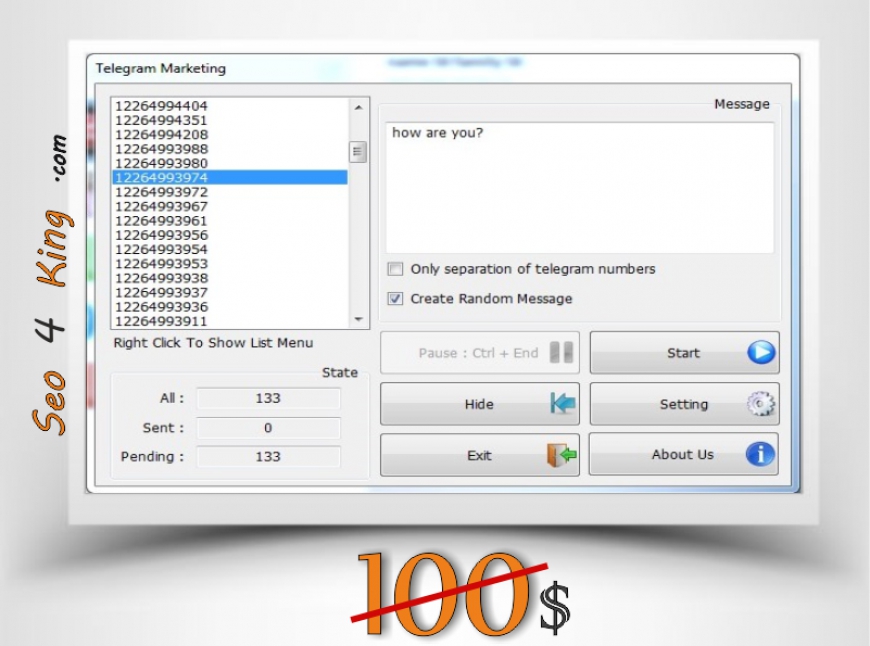This screenshot has width=870, height=646.
Task: Click Right Click To Show List Menu text
Action: tap(213, 343)
